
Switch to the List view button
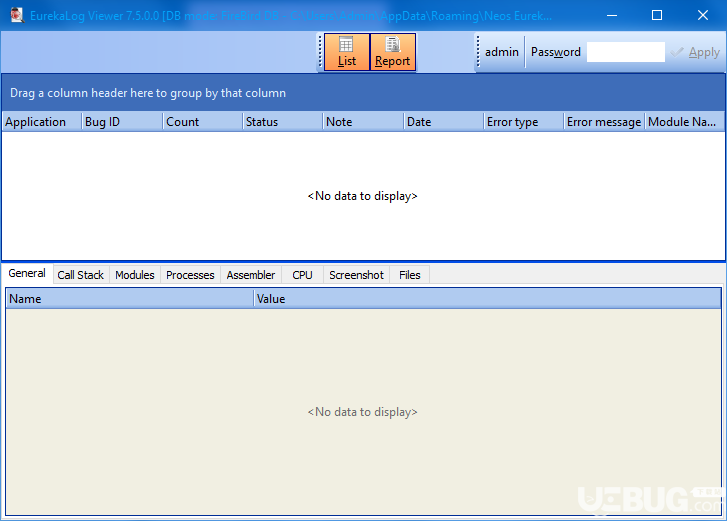[347, 52]
